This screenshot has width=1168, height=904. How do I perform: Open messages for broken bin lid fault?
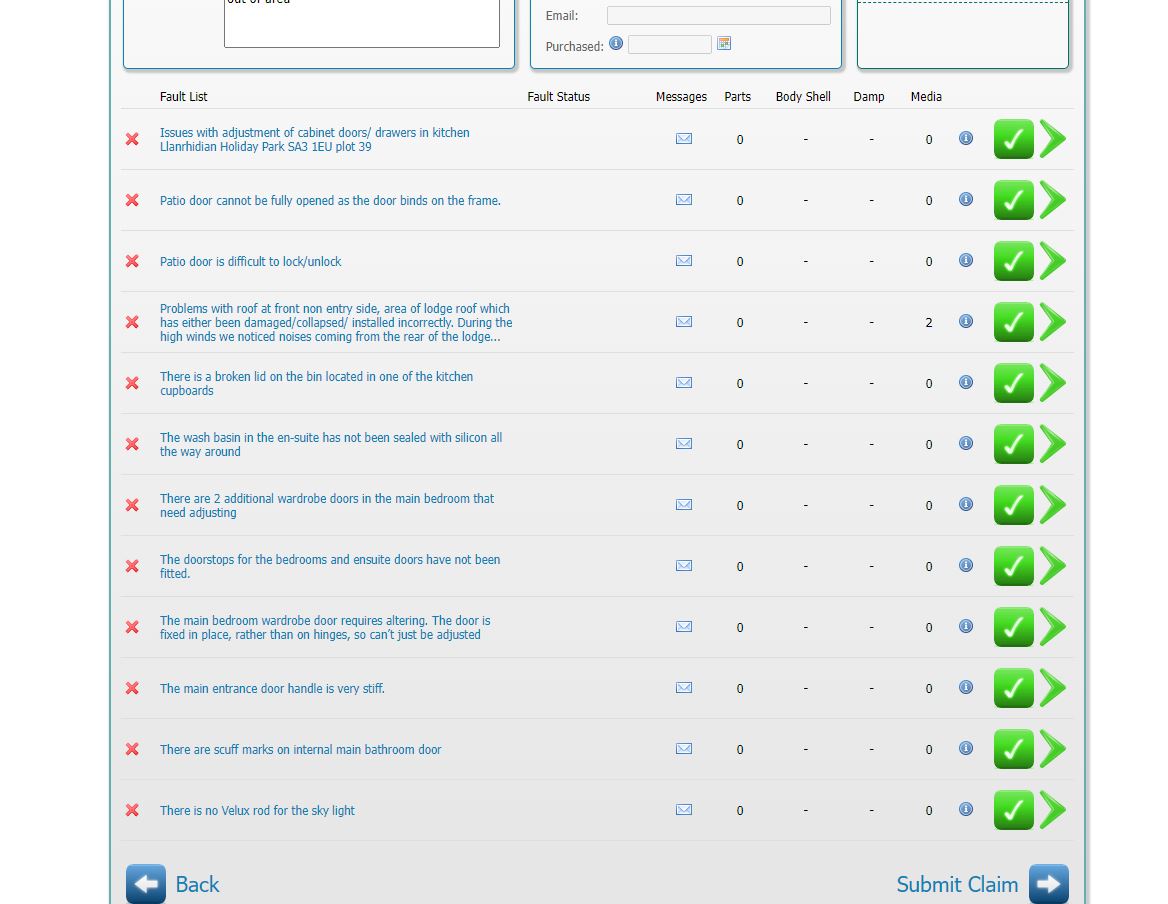[x=684, y=383]
